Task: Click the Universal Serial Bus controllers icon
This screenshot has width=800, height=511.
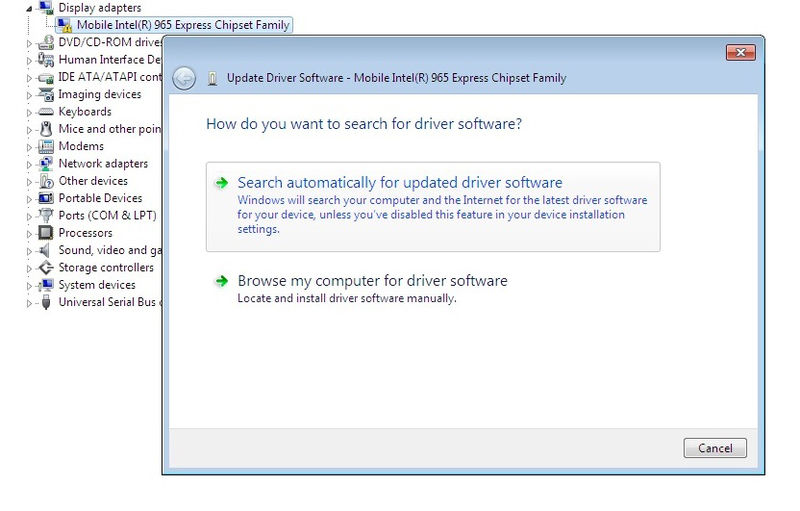Action: click(45, 302)
